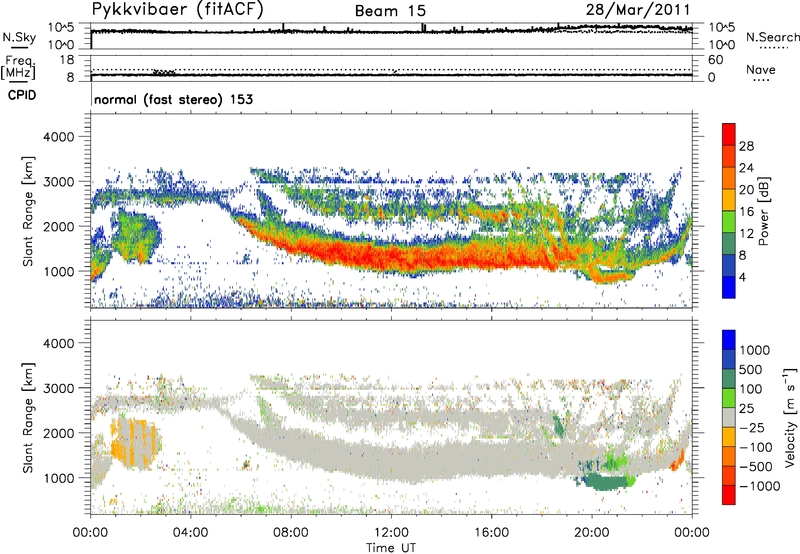Viewport: 800px width, 554px height.
Task: Click the bright blue bottom Power colorbar segment
Action: point(729,287)
